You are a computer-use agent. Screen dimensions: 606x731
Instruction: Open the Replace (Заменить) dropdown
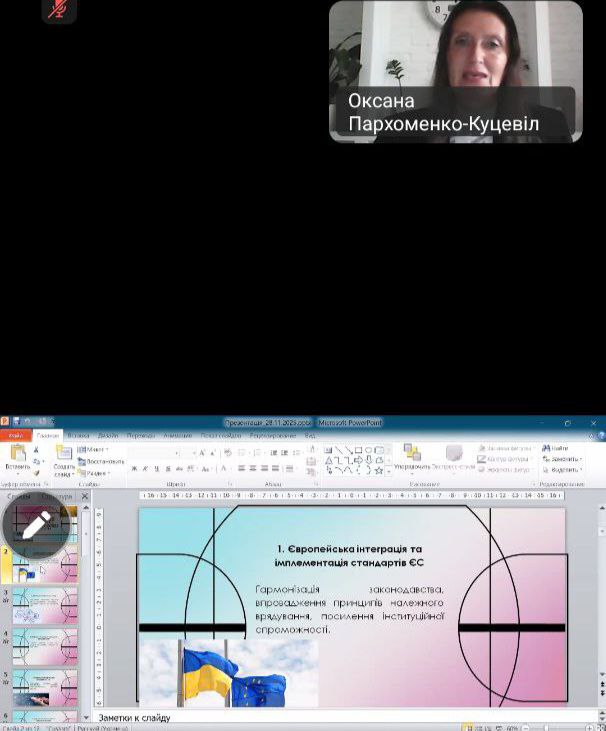pos(564,459)
